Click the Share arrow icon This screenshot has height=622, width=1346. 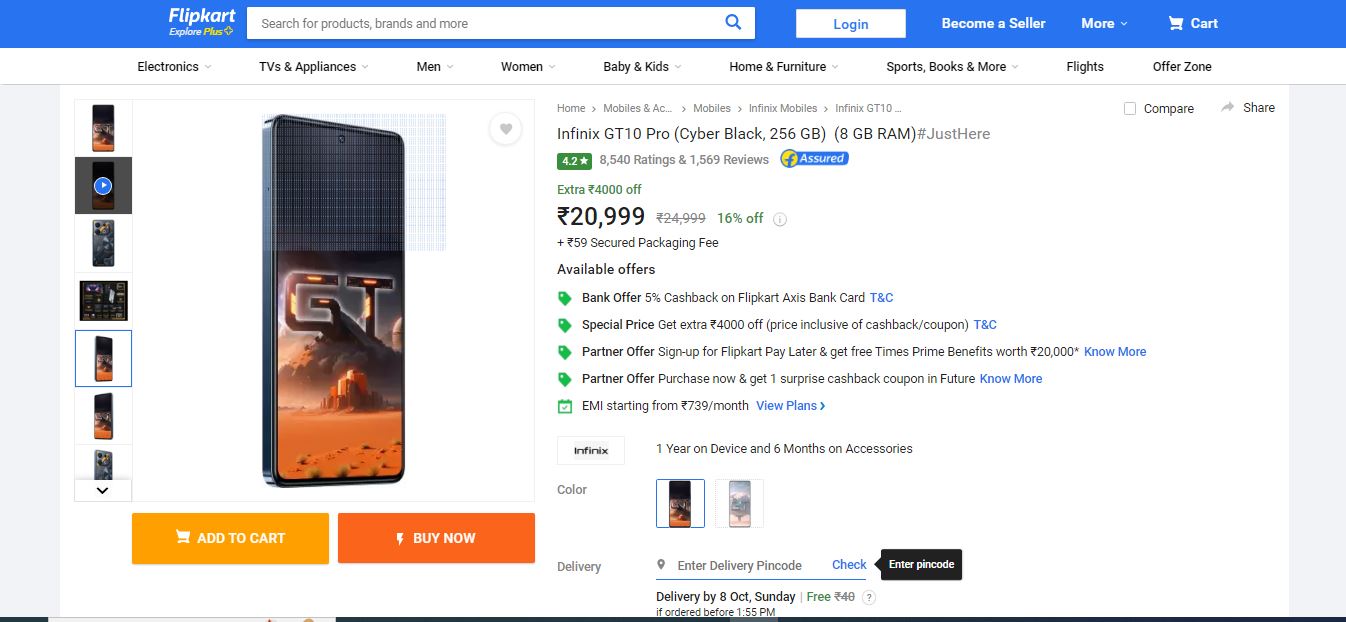click(x=1227, y=107)
